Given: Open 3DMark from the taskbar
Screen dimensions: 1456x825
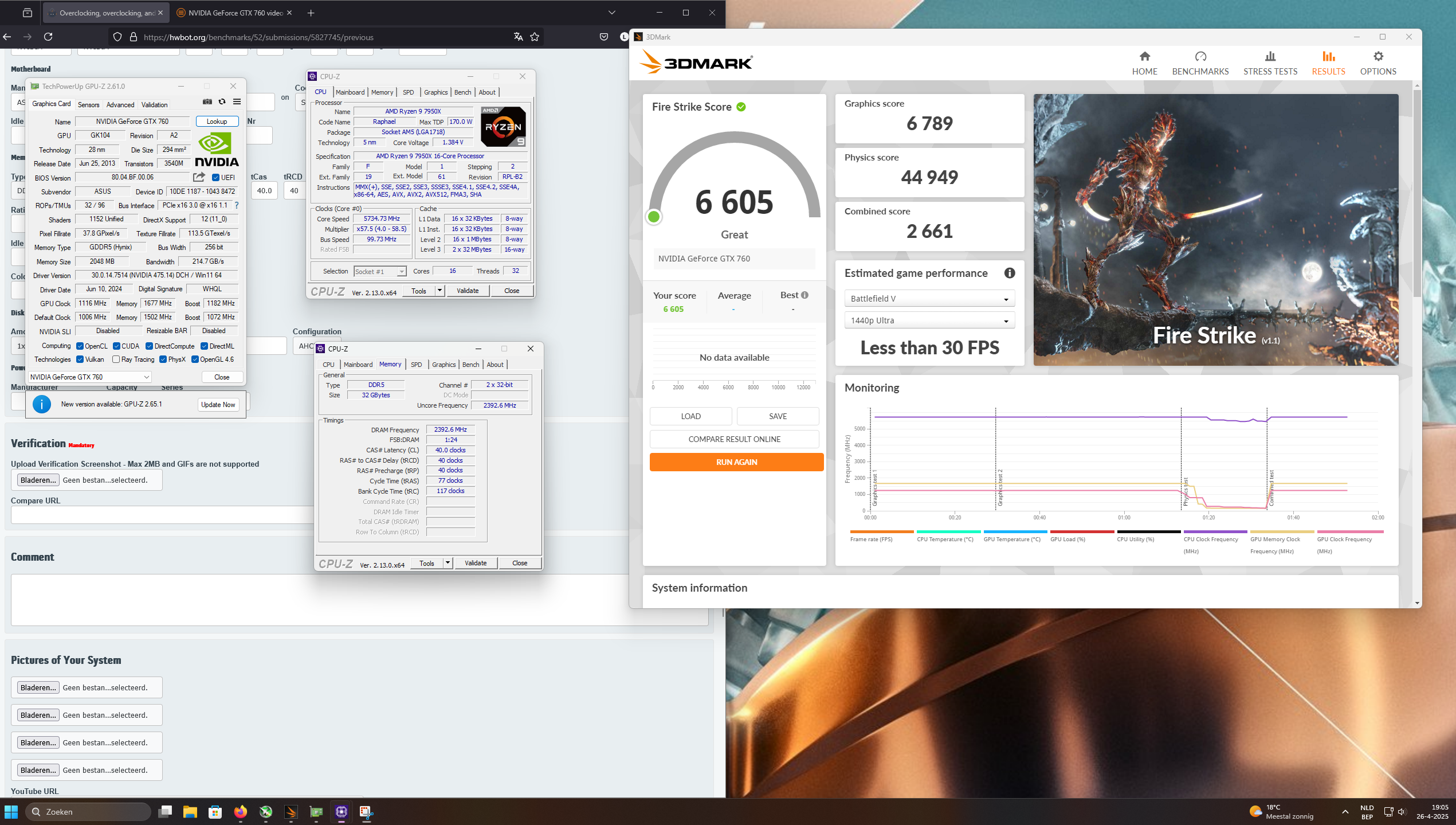Looking at the screenshot, I should click(291, 812).
